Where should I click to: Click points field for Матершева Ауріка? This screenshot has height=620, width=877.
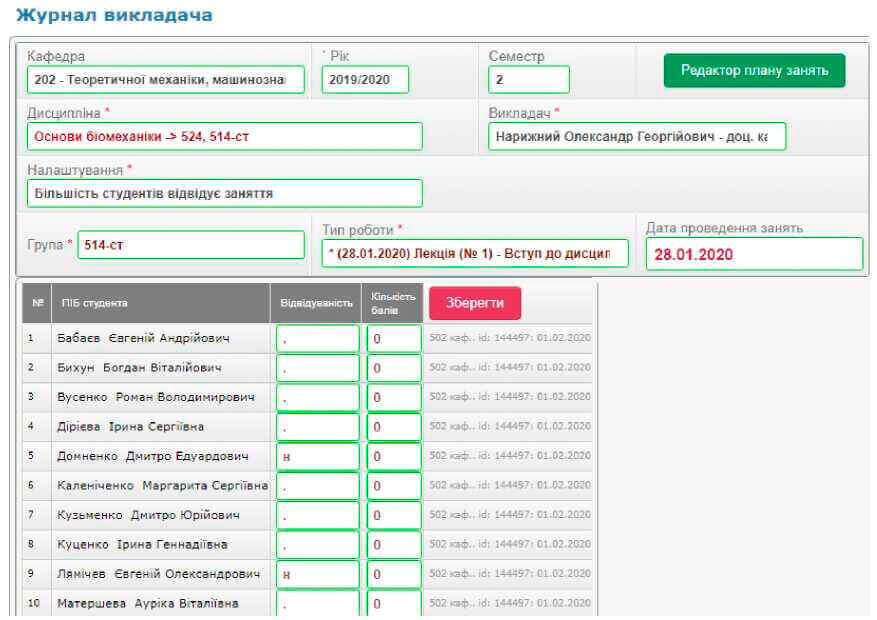pyautogui.click(x=393, y=604)
